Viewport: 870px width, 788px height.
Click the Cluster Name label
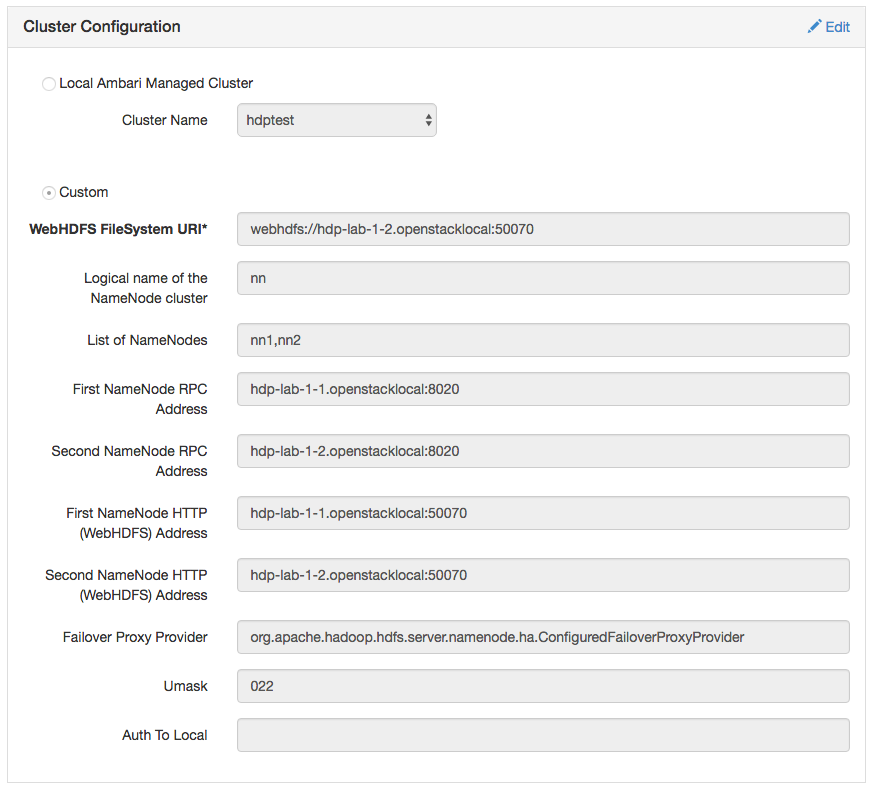pyautogui.click(x=165, y=120)
